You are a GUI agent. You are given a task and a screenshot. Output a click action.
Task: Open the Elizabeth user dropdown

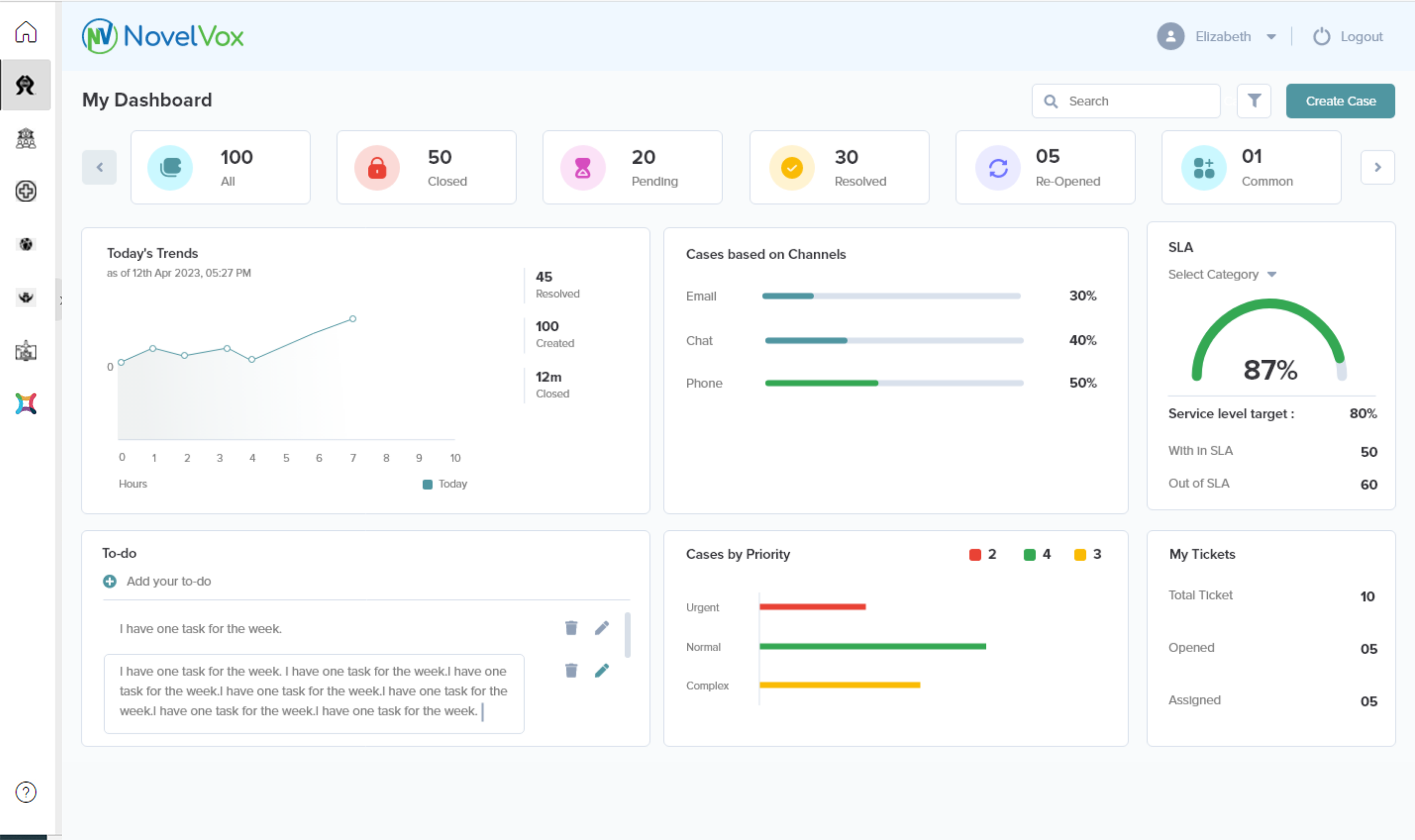pos(1270,37)
